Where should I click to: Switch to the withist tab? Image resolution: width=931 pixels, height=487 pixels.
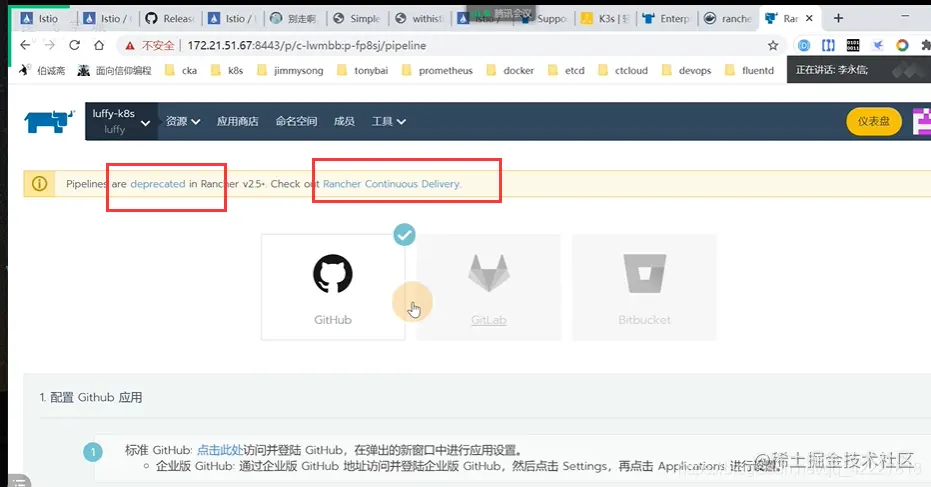coord(419,18)
